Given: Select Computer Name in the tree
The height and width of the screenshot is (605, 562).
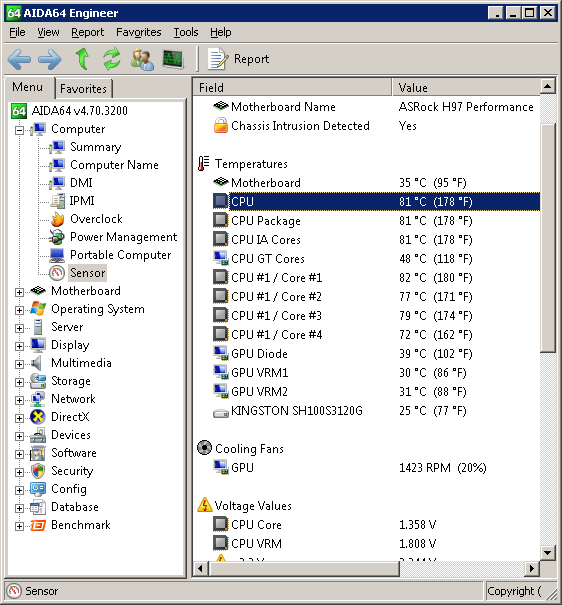Looking at the screenshot, I should tap(114, 165).
